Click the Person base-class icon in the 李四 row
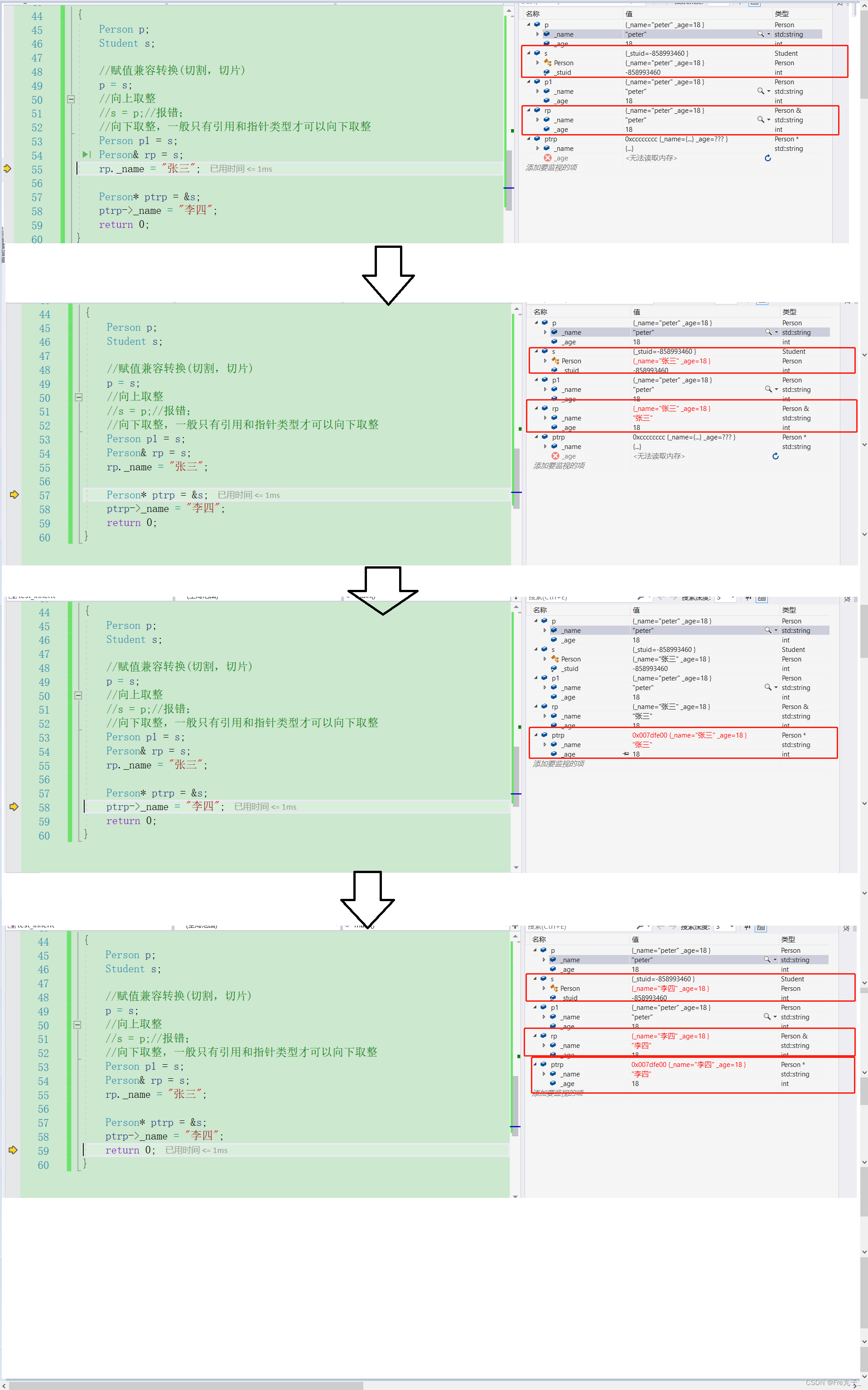The image size is (868, 1390). click(x=554, y=988)
